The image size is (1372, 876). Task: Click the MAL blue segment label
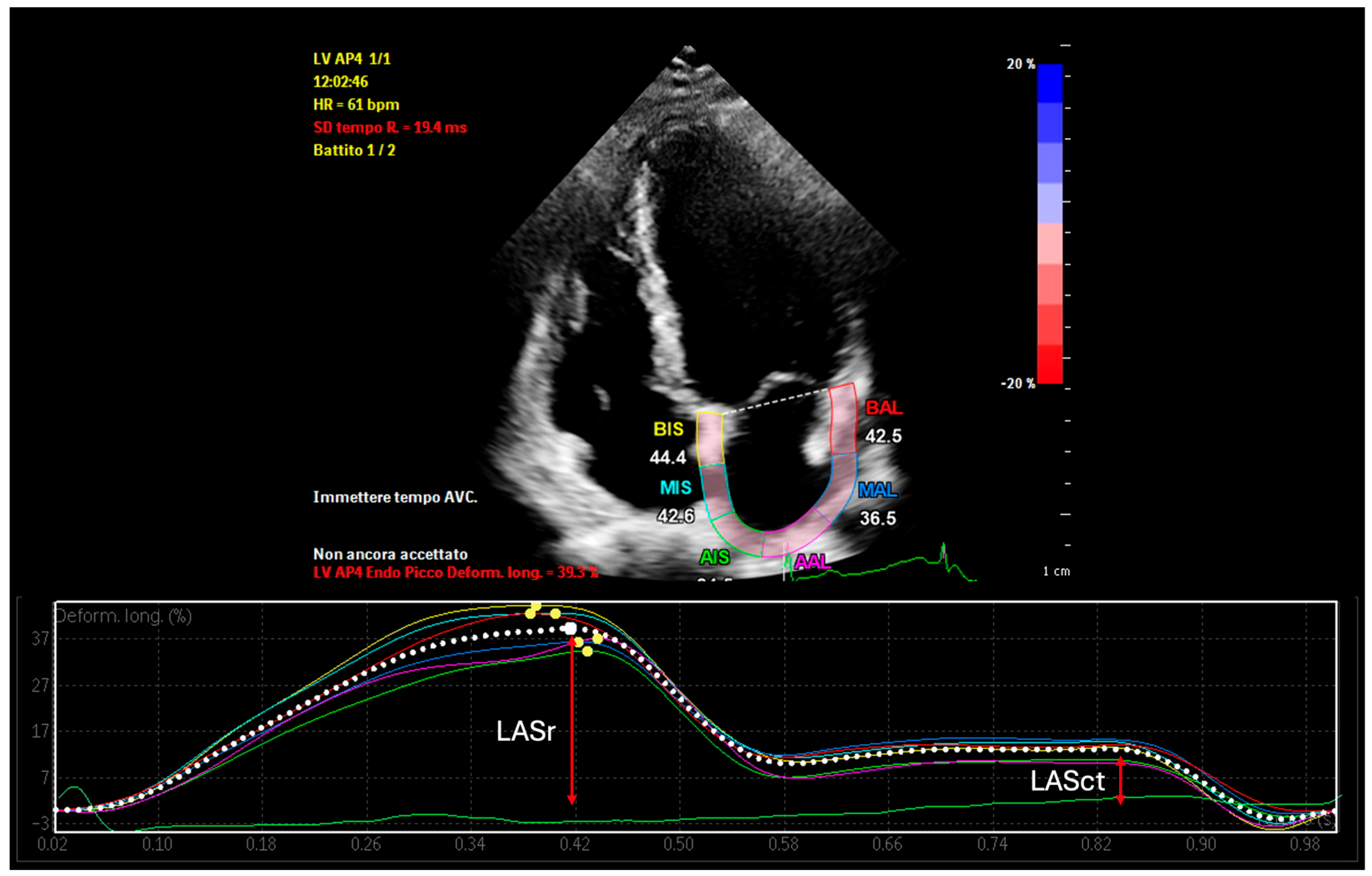pyautogui.click(x=877, y=490)
